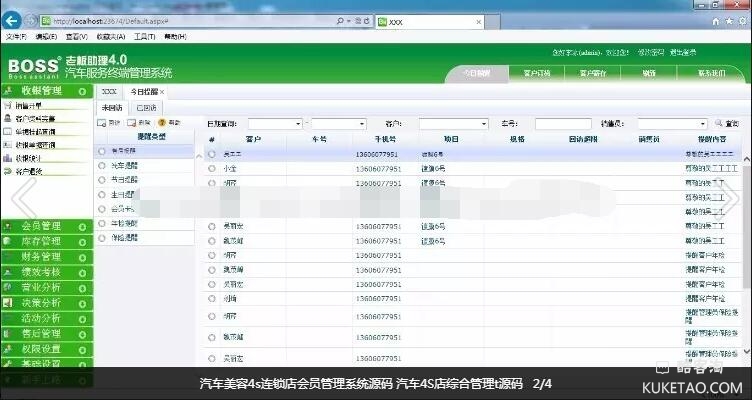
Task: Open the browser favorites star icon
Action: (729, 22)
